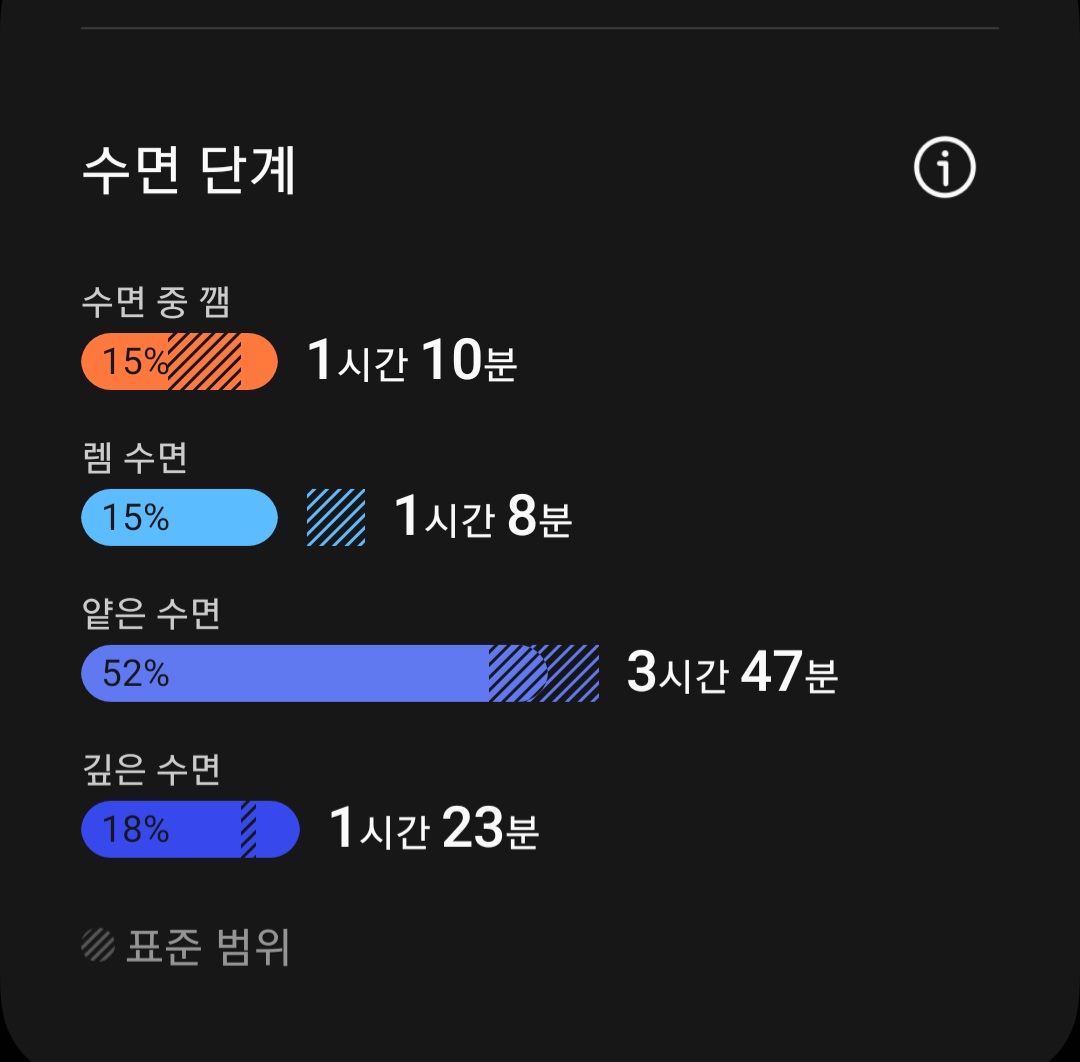Select the 얕은 수면 label
Viewport: 1080px width, 1062px height.
click(x=151, y=613)
